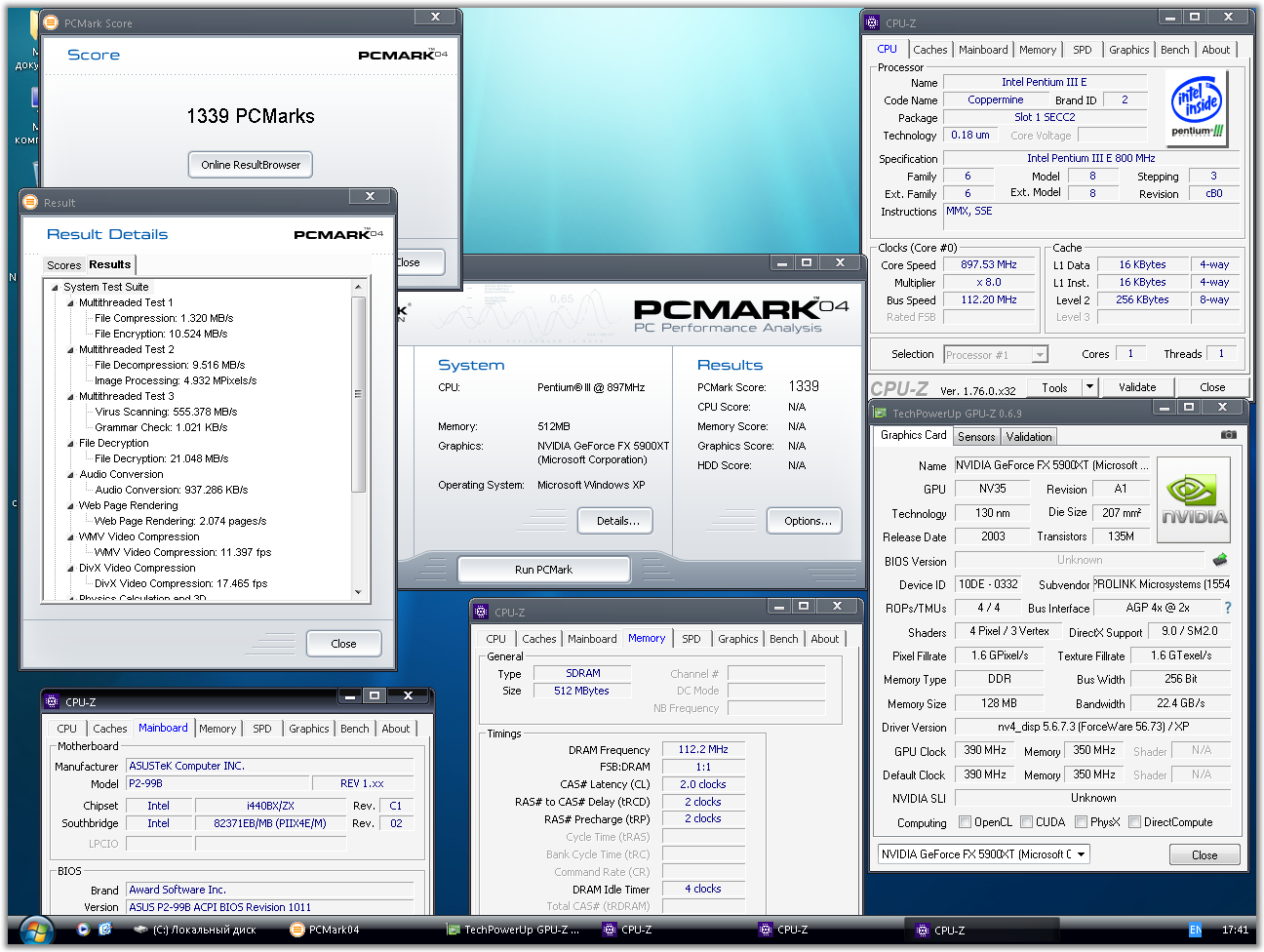Click PCMark Score window title icon
The image size is (1264, 952).
pyautogui.click(x=51, y=22)
